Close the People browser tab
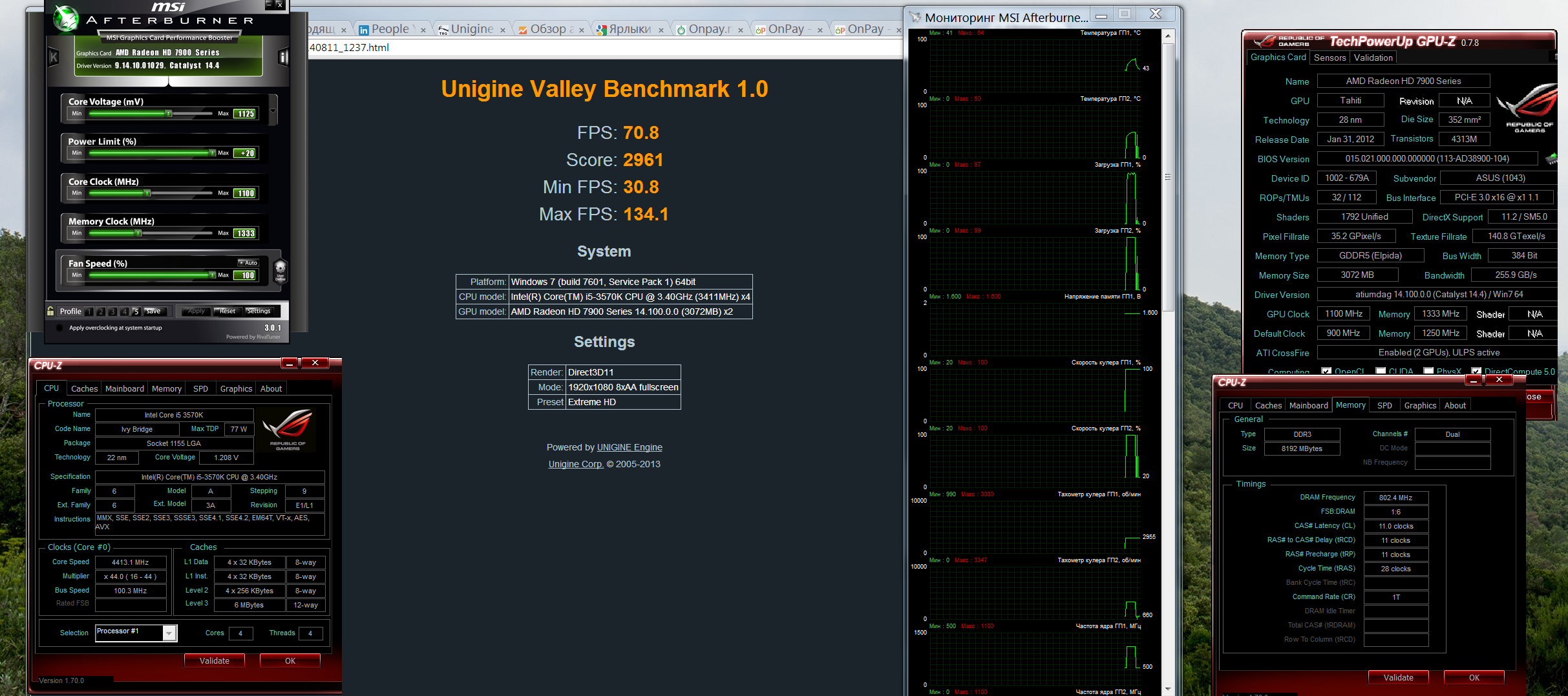This screenshot has width=1568, height=696. tap(423, 30)
